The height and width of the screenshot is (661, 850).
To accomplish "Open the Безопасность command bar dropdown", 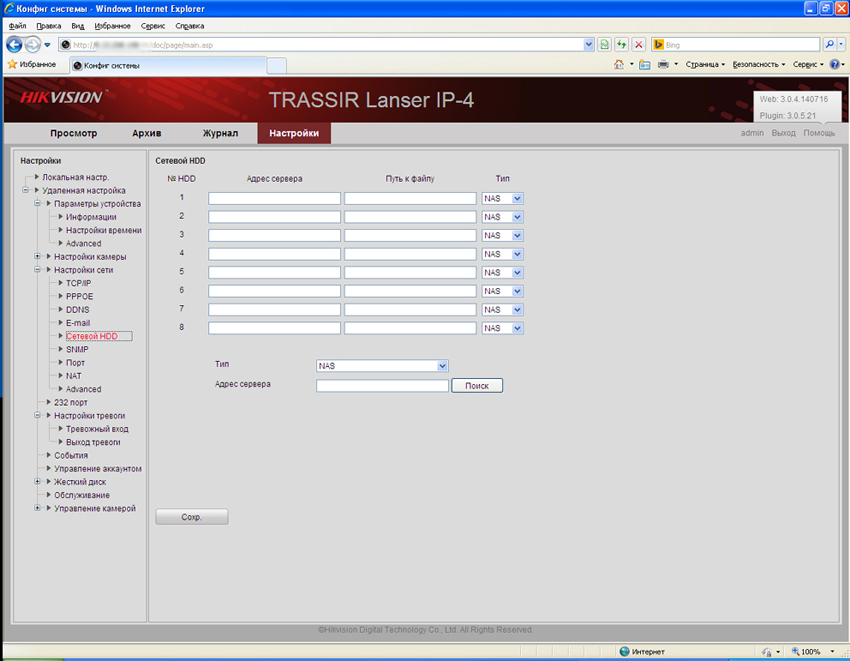I will pos(758,65).
